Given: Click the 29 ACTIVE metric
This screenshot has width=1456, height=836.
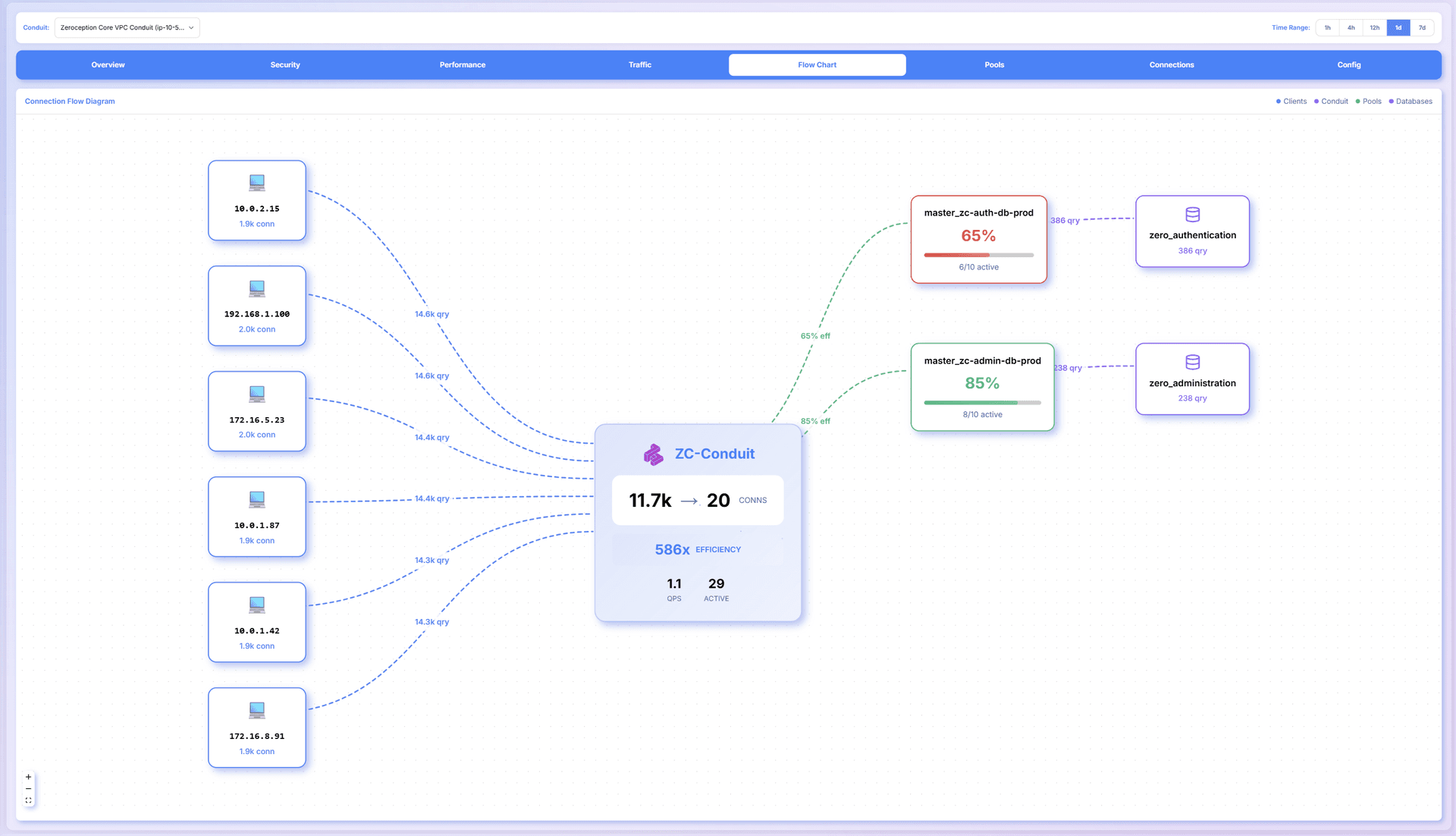Looking at the screenshot, I should point(716,589).
